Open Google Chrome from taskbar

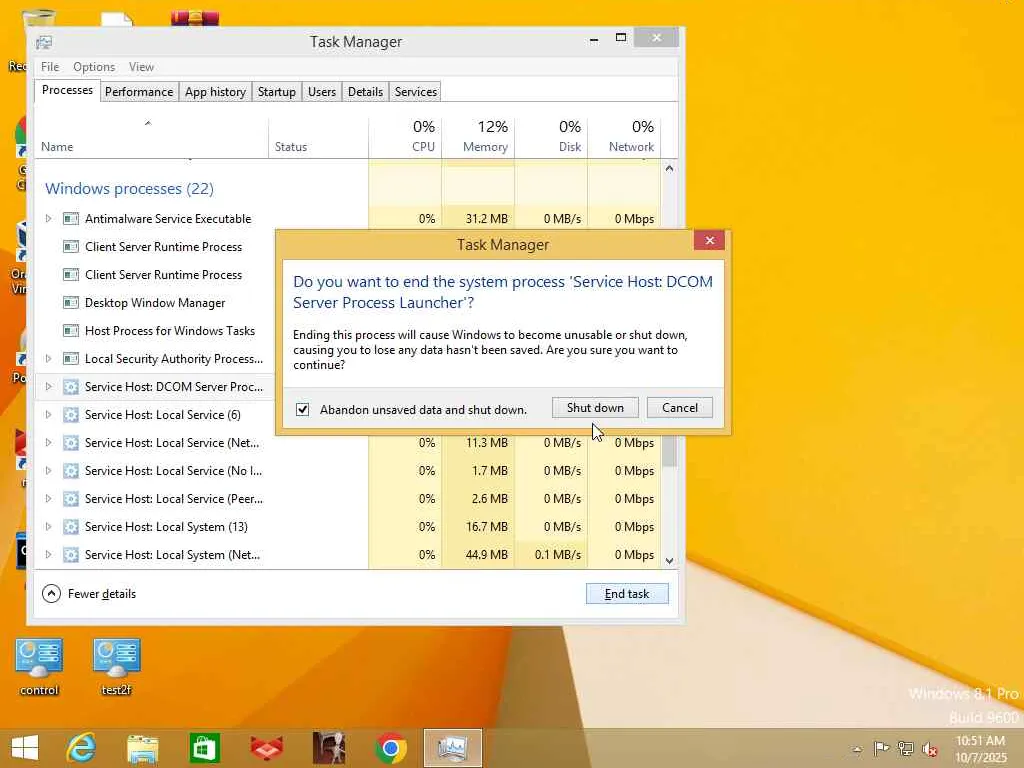(x=391, y=748)
